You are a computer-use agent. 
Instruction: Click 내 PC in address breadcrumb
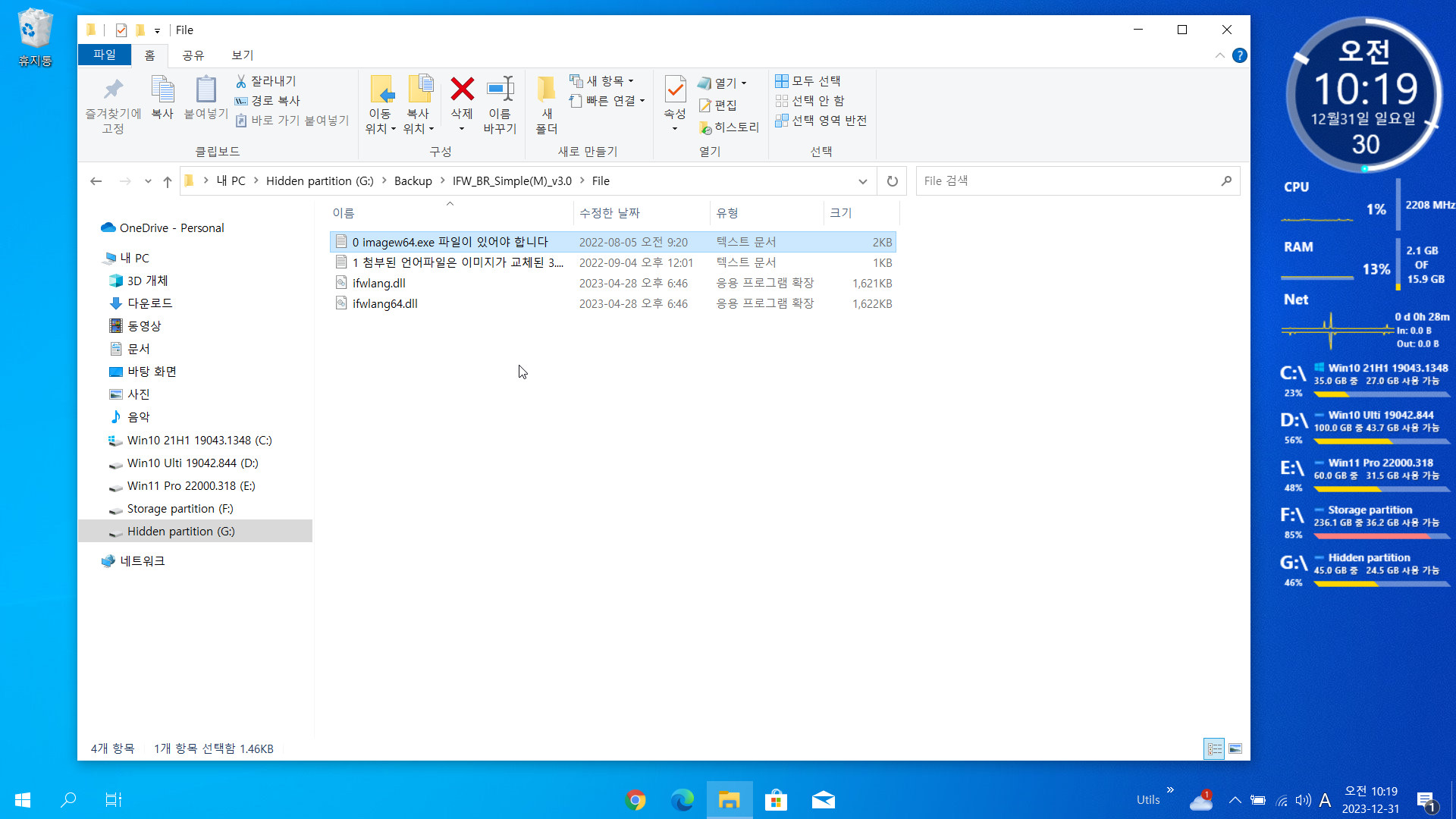click(231, 180)
